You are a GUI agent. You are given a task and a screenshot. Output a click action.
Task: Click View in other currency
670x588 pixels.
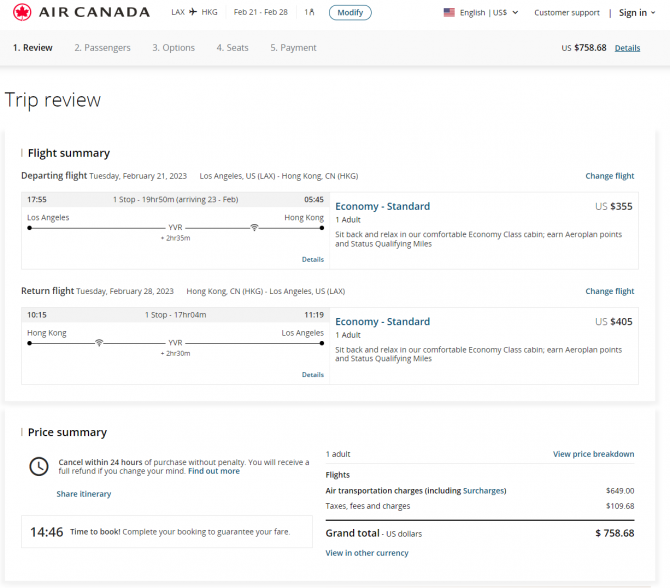pyautogui.click(x=367, y=553)
